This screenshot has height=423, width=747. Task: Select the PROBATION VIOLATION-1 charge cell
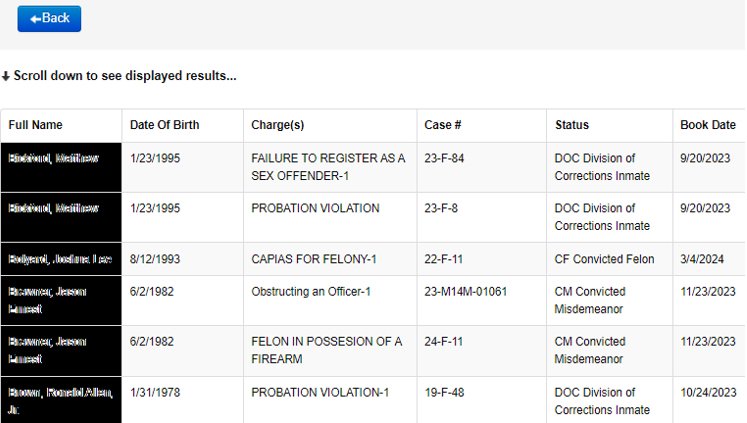click(320, 392)
